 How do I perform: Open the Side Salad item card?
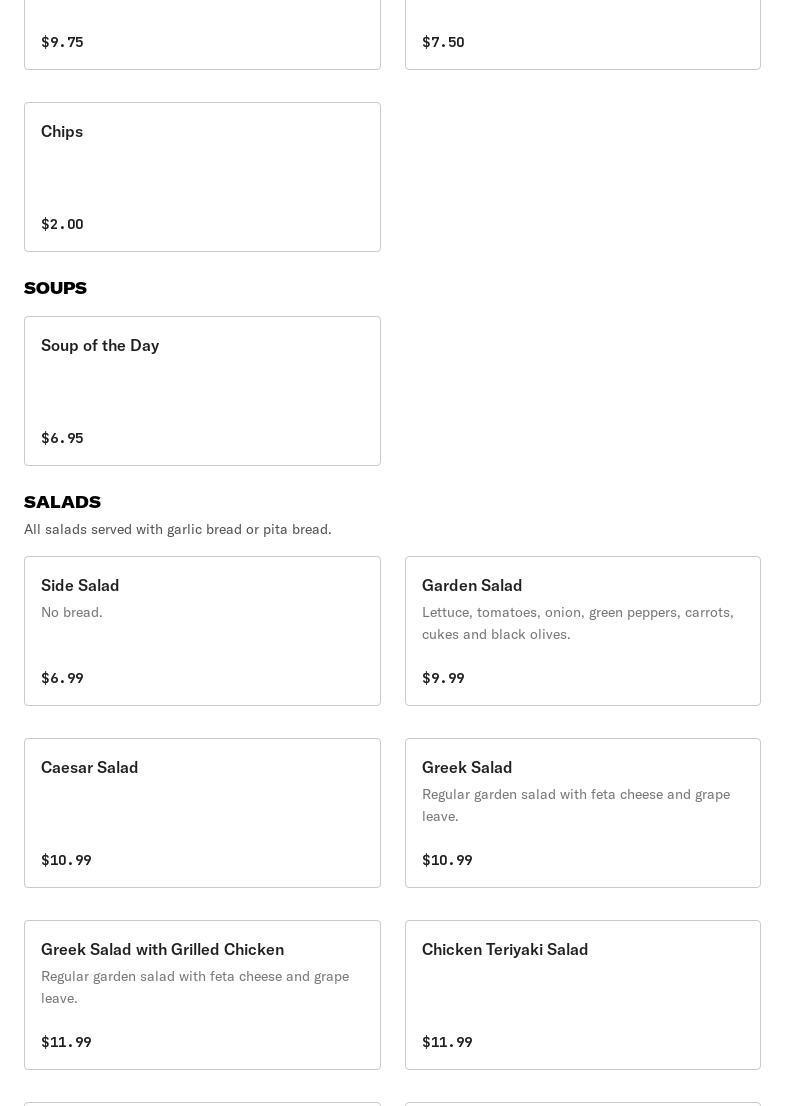pyautogui.click(x=202, y=630)
